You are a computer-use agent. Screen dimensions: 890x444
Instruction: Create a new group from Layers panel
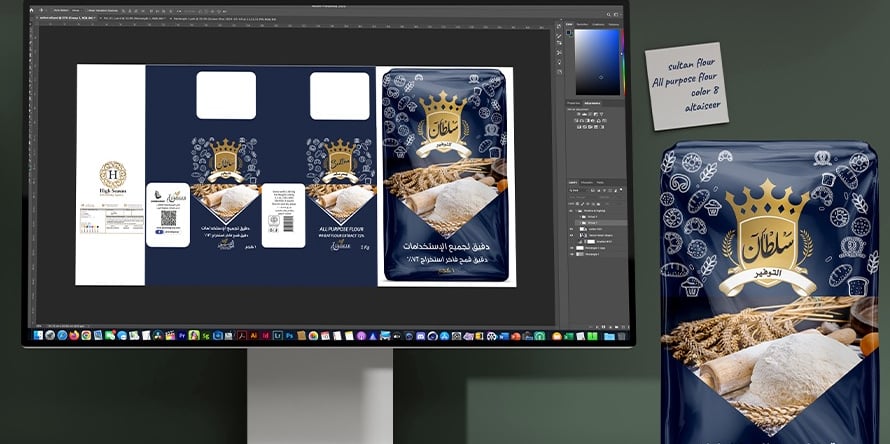pos(616,327)
